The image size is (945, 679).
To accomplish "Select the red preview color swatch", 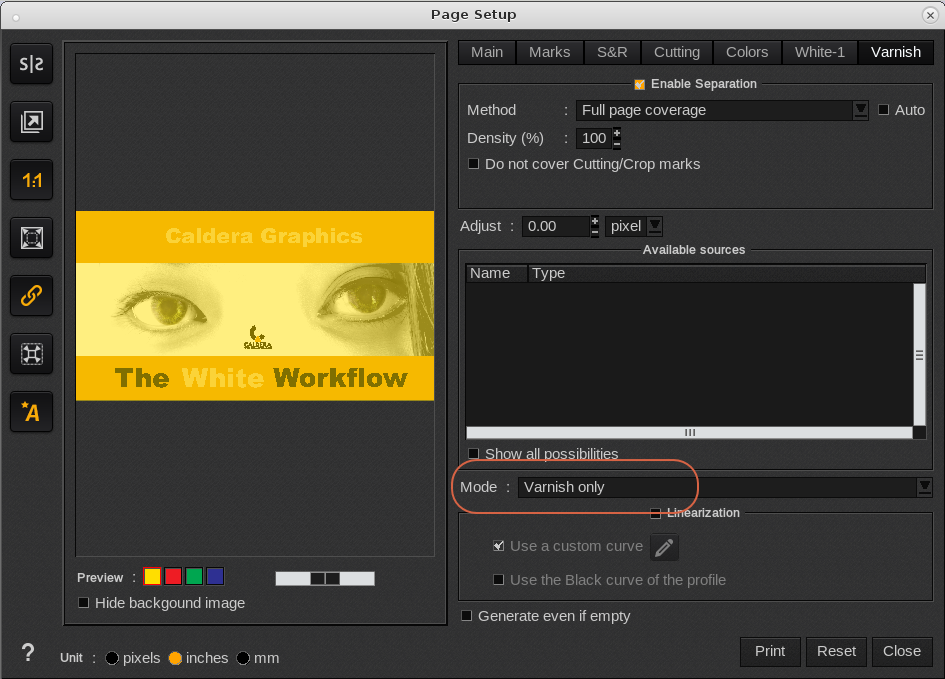I will point(173,577).
